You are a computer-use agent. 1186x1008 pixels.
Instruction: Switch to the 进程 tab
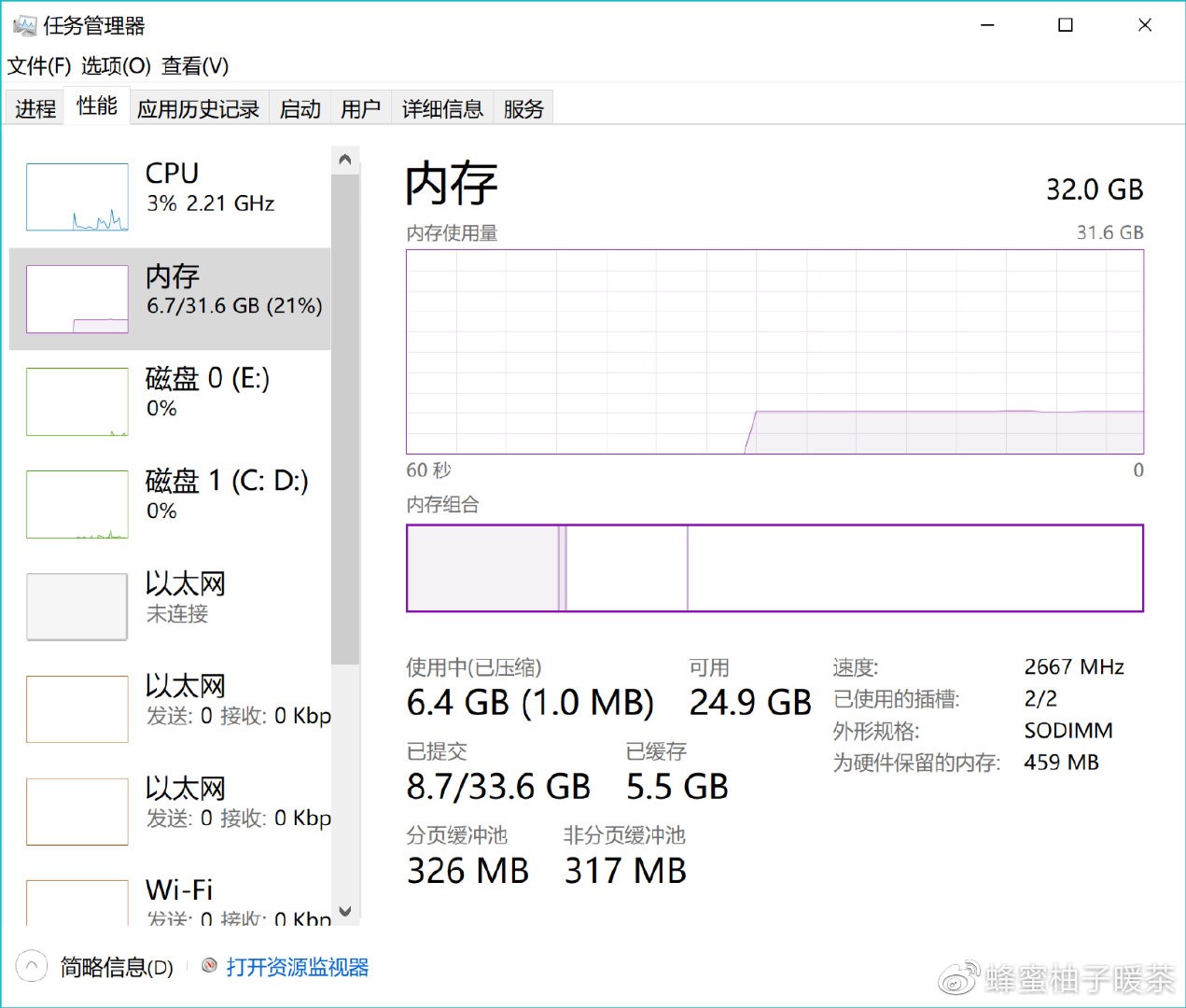35,109
